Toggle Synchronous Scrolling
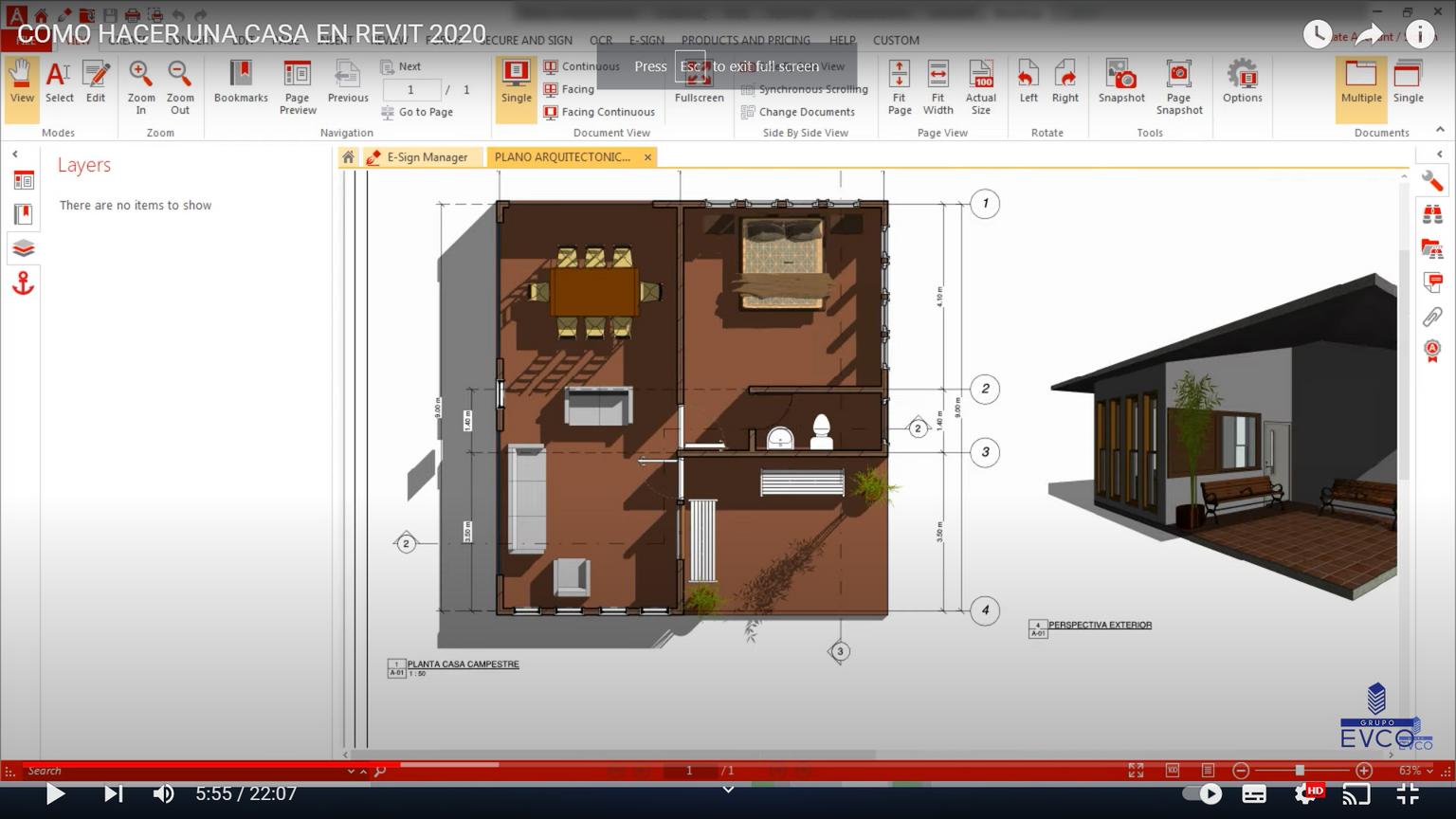 [x=804, y=89]
